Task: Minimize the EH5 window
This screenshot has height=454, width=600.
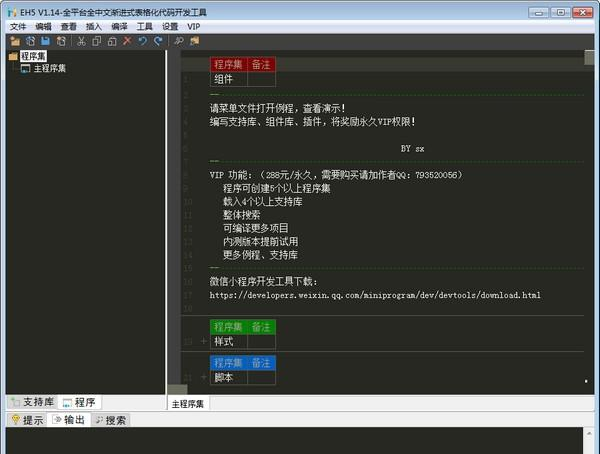Action: tap(539, 13)
